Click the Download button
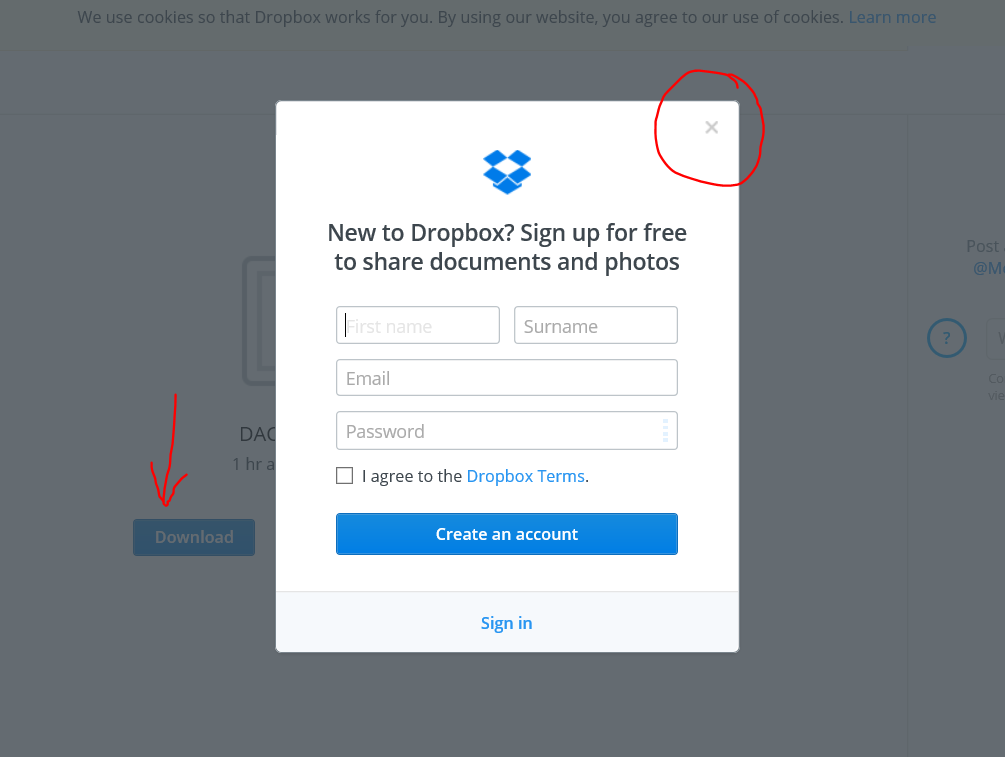The height and width of the screenshot is (757, 1005). [194, 537]
